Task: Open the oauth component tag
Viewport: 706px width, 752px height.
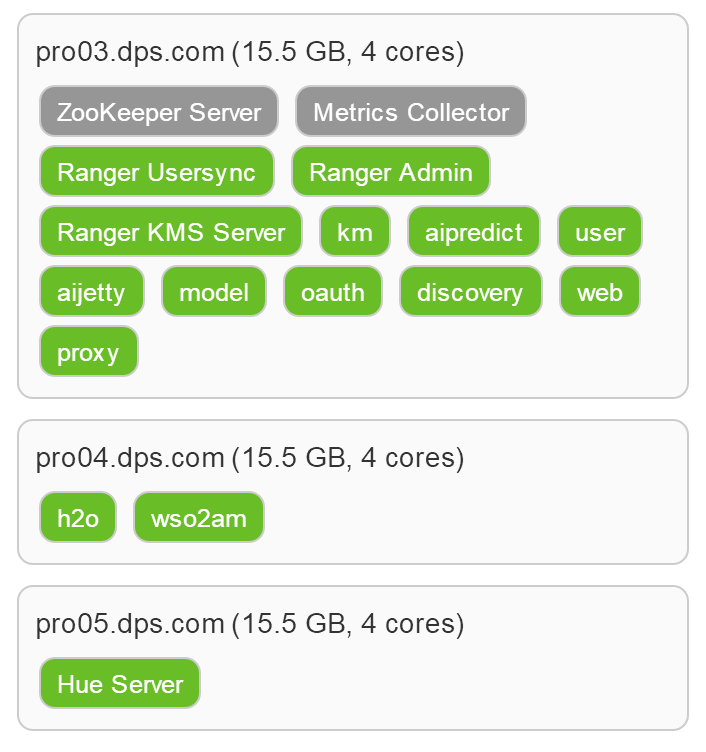Action: point(333,291)
